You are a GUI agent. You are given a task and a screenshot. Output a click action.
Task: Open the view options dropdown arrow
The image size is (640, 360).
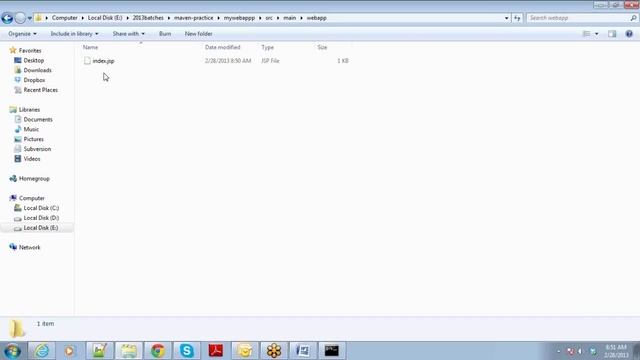pyautogui.click(x=597, y=34)
